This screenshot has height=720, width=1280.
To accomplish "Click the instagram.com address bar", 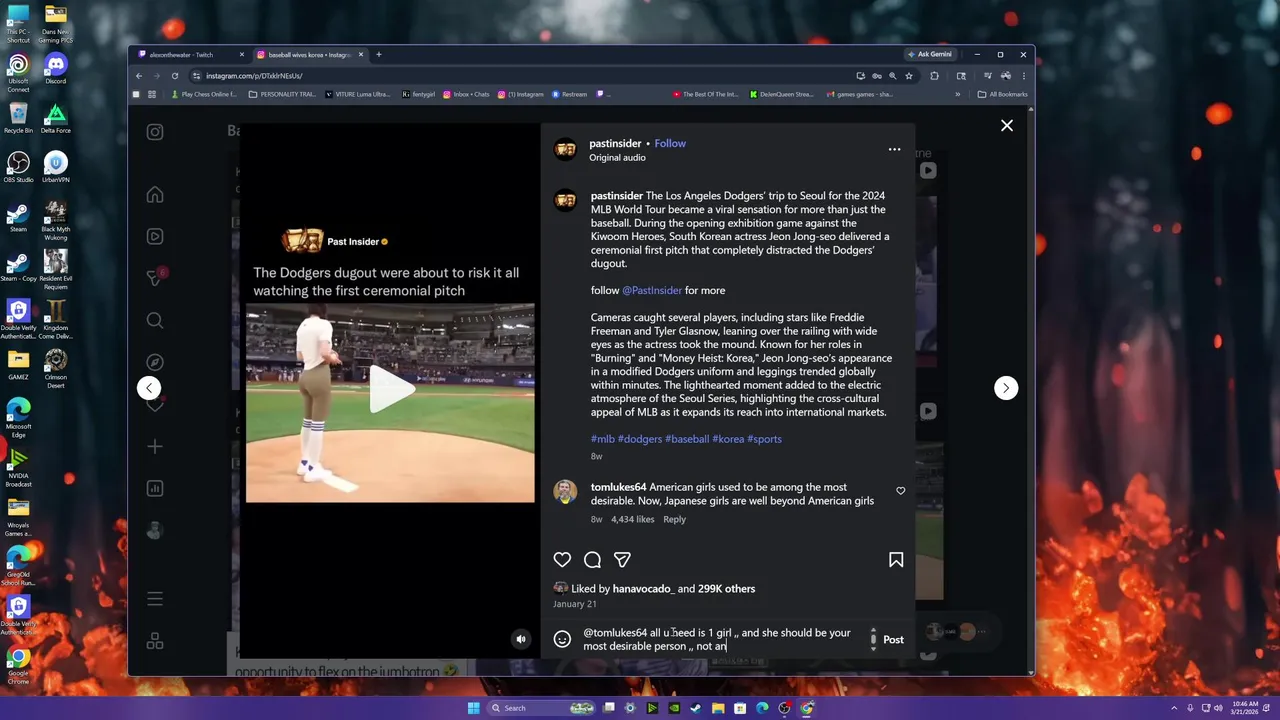I will [520, 76].
